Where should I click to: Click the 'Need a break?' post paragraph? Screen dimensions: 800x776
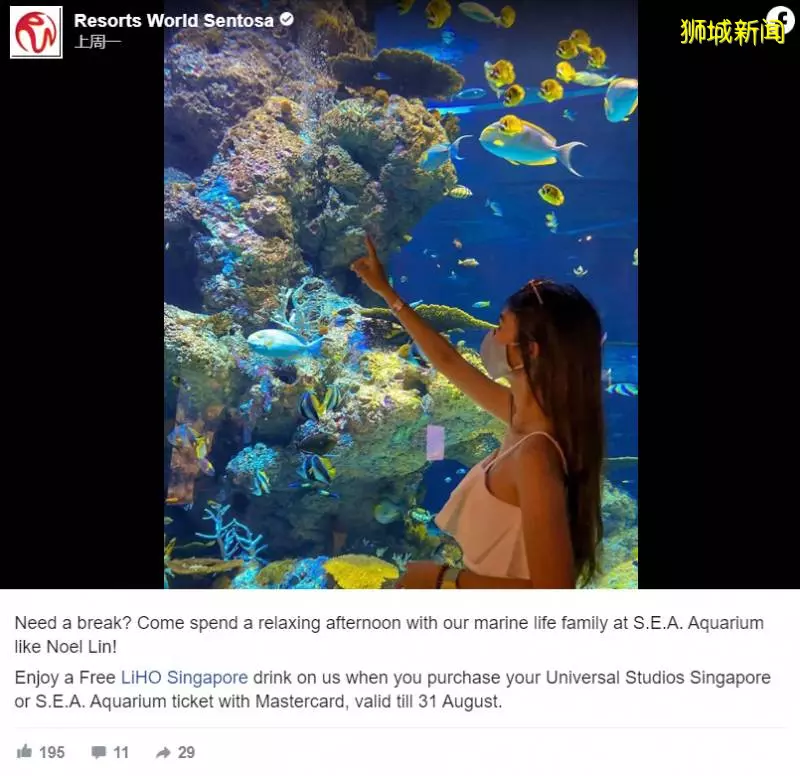click(389, 635)
